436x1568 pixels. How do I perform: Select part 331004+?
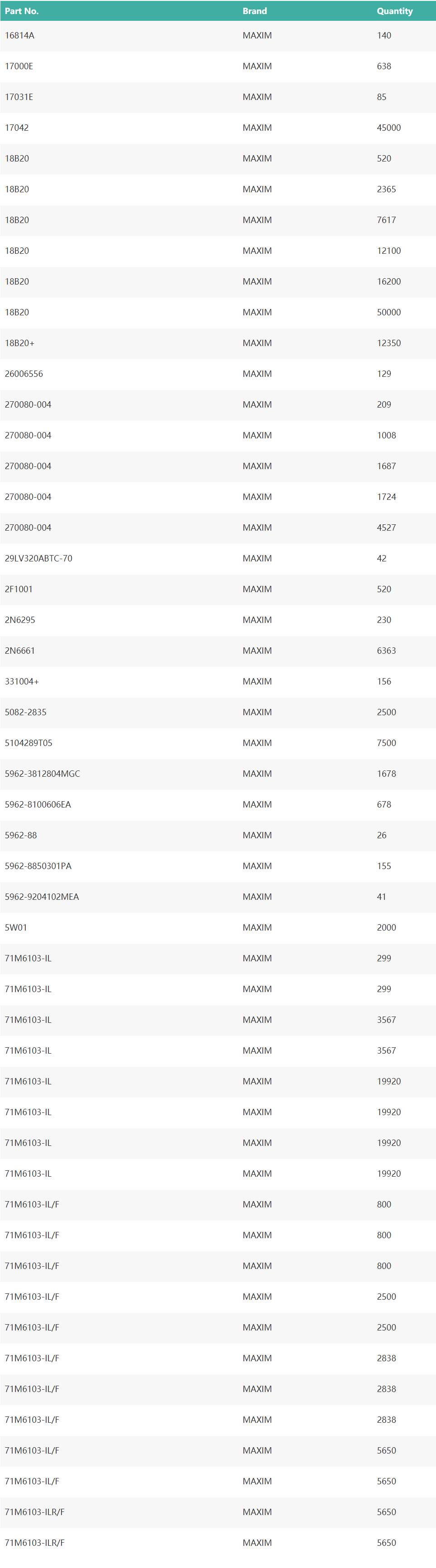(22, 682)
